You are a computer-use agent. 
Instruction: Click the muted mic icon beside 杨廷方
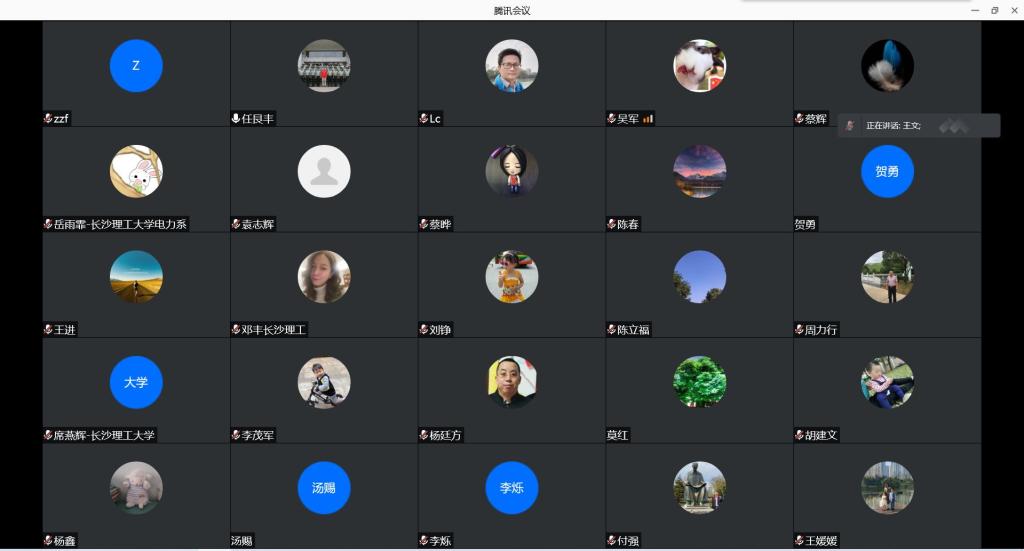click(424, 435)
